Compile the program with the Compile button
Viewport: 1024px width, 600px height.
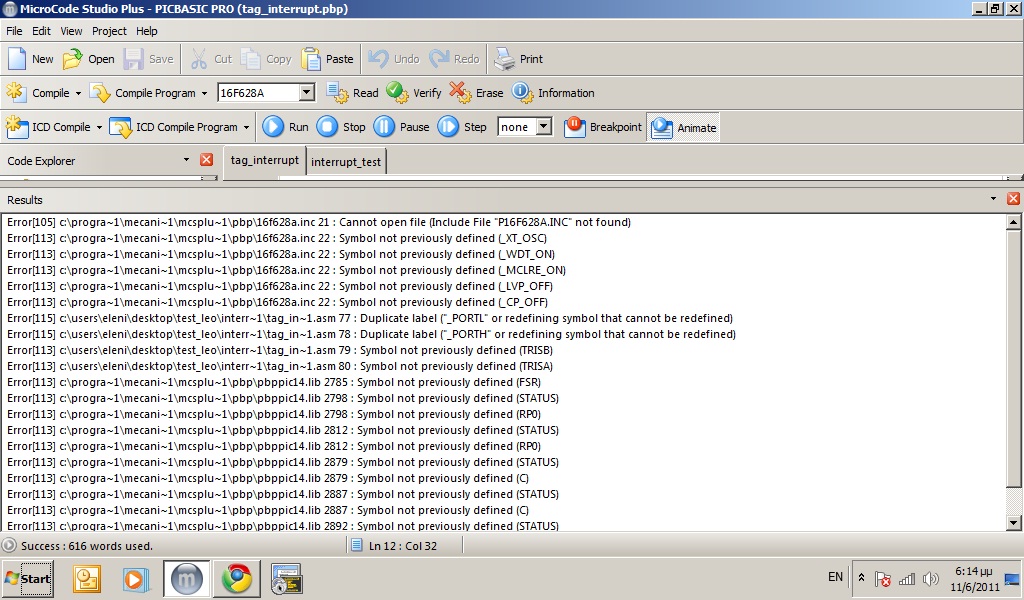tap(38, 93)
